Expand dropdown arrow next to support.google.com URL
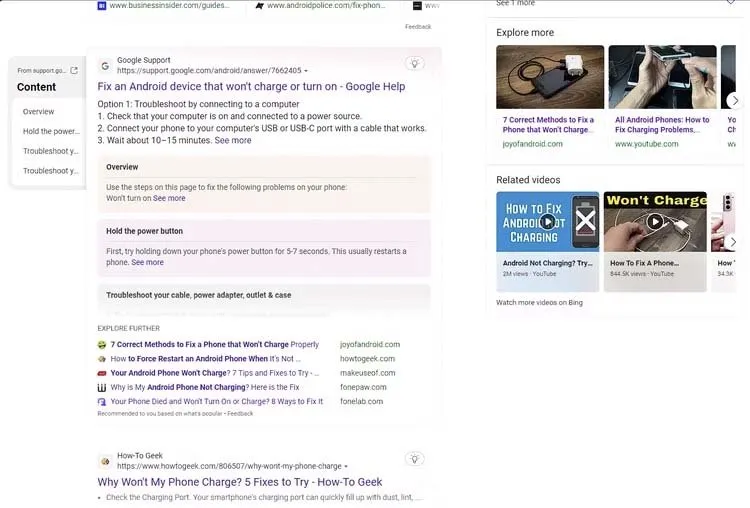 pos(306,71)
